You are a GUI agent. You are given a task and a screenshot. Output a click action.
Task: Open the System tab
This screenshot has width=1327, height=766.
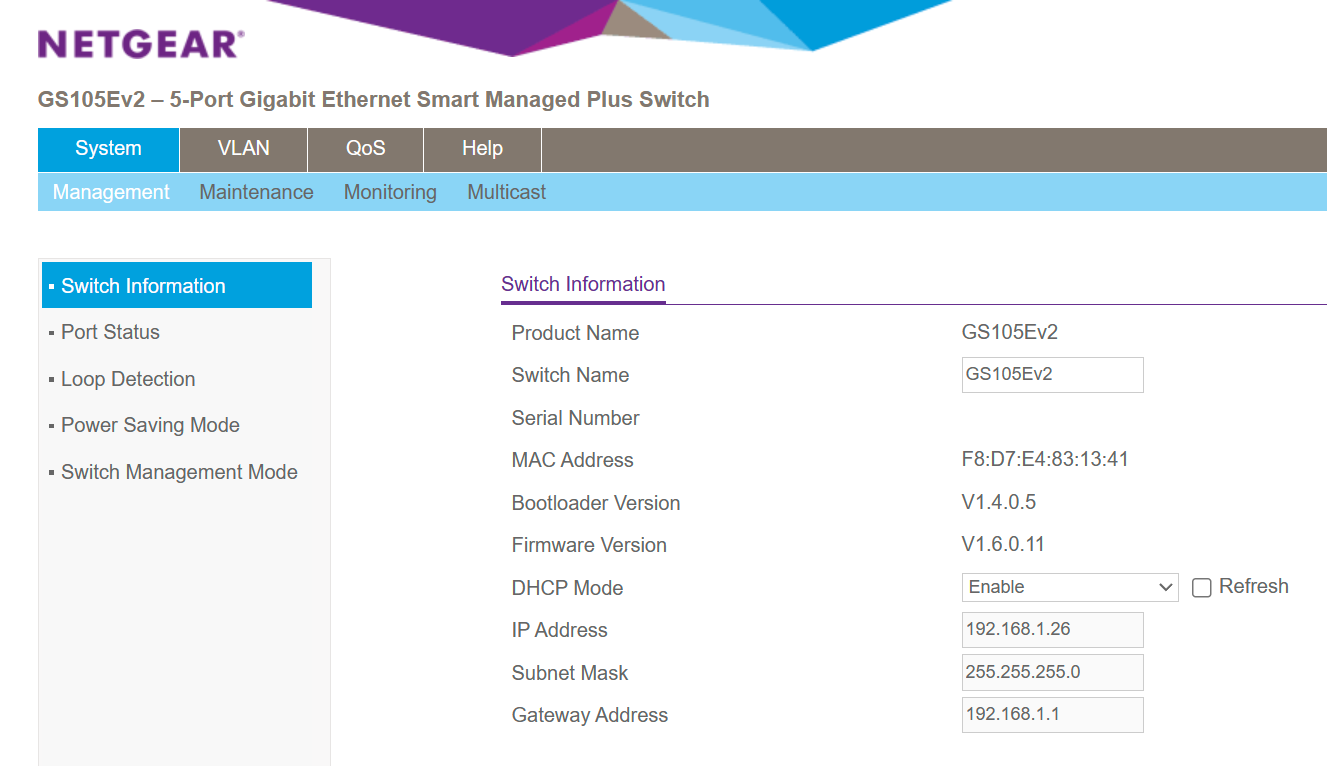[109, 149]
